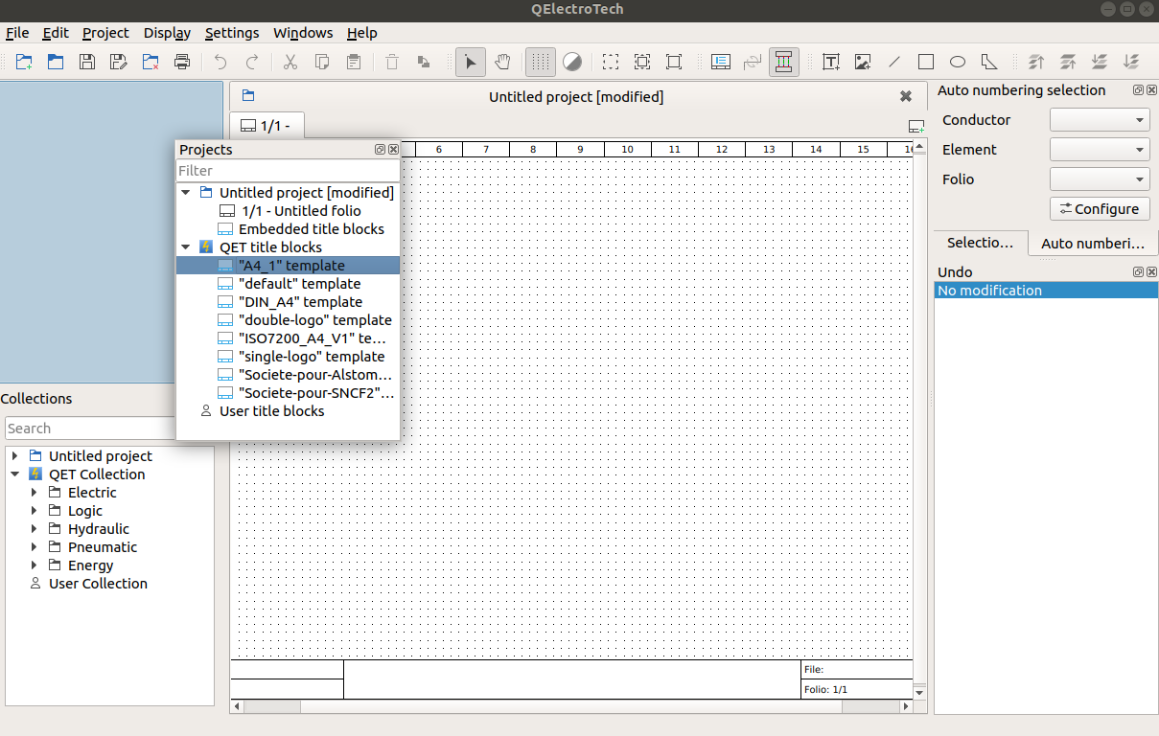This screenshot has width=1159, height=736.
Task: Expand the Hydraulic folder
Action: (x=34, y=529)
